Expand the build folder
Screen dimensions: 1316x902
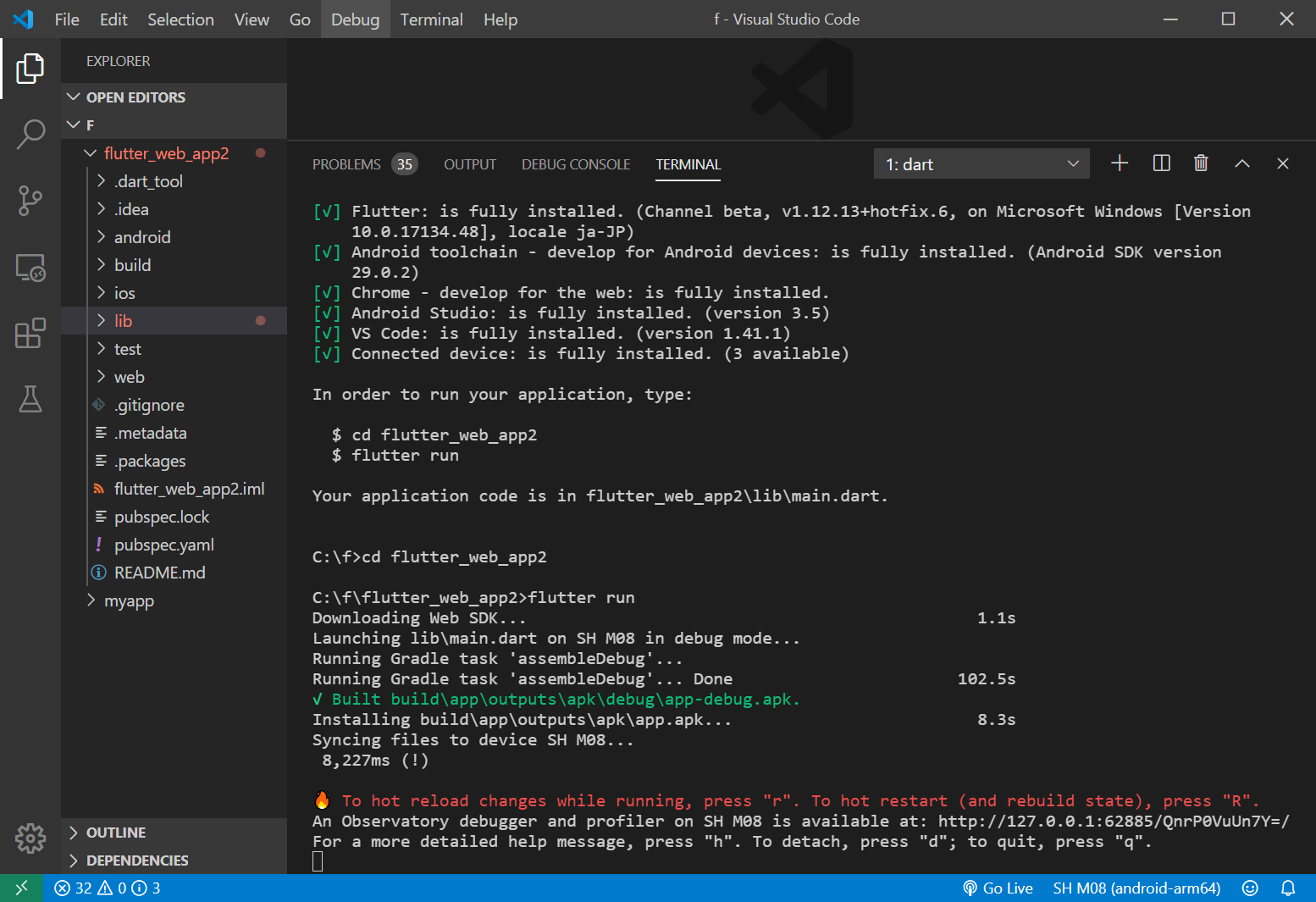click(x=174, y=265)
